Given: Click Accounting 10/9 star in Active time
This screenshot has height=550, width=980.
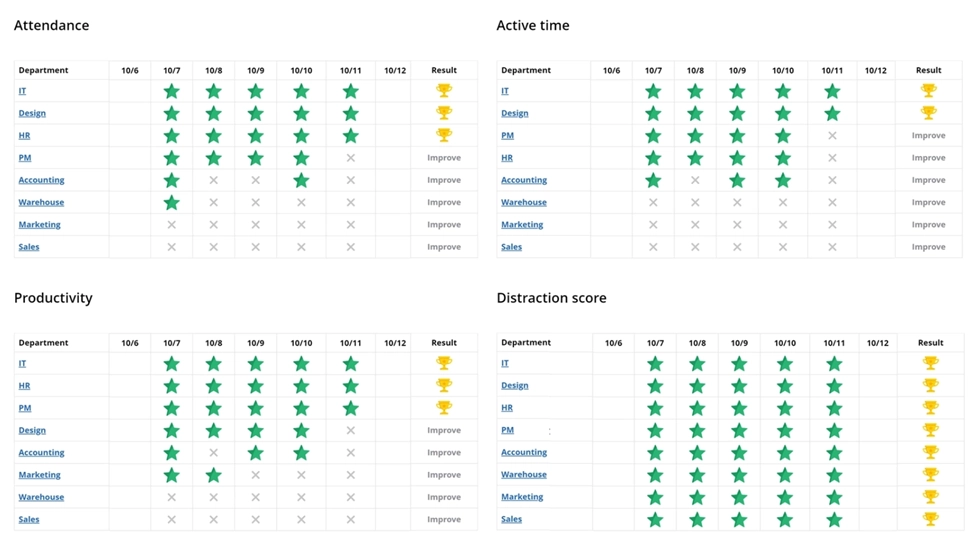Looking at the screenshot, I should pyautogui.click(x=737, y=180).
